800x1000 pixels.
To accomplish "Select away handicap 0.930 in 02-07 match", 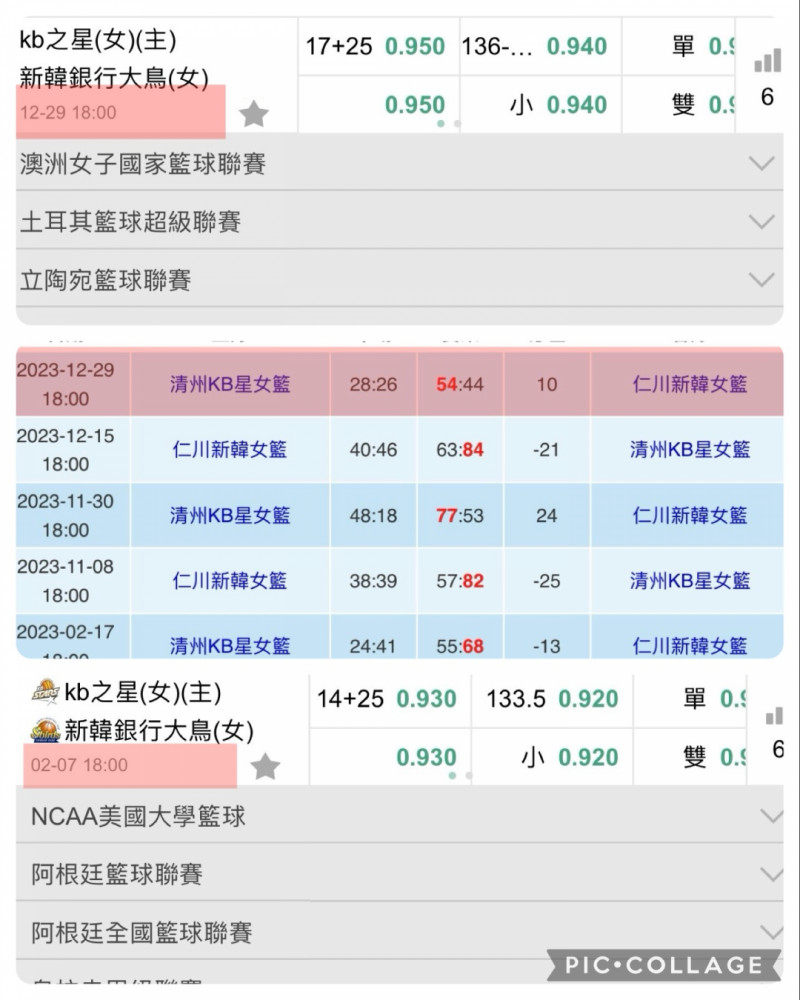I will tap(390, 757).
